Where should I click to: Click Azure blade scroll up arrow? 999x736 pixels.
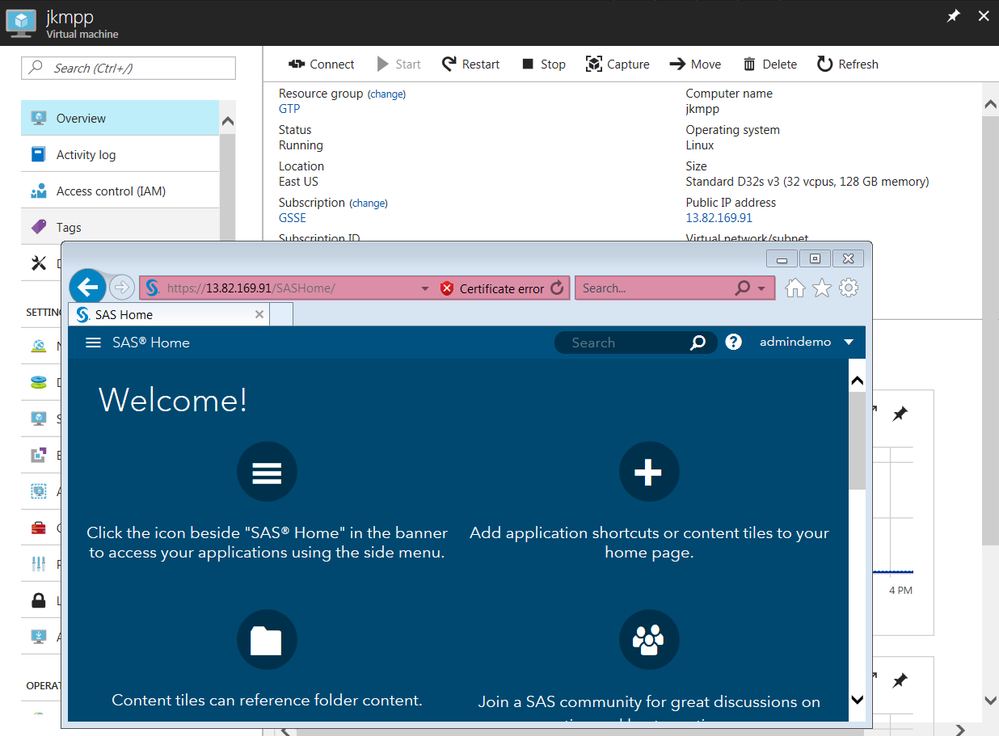click(x=990, y=104)
